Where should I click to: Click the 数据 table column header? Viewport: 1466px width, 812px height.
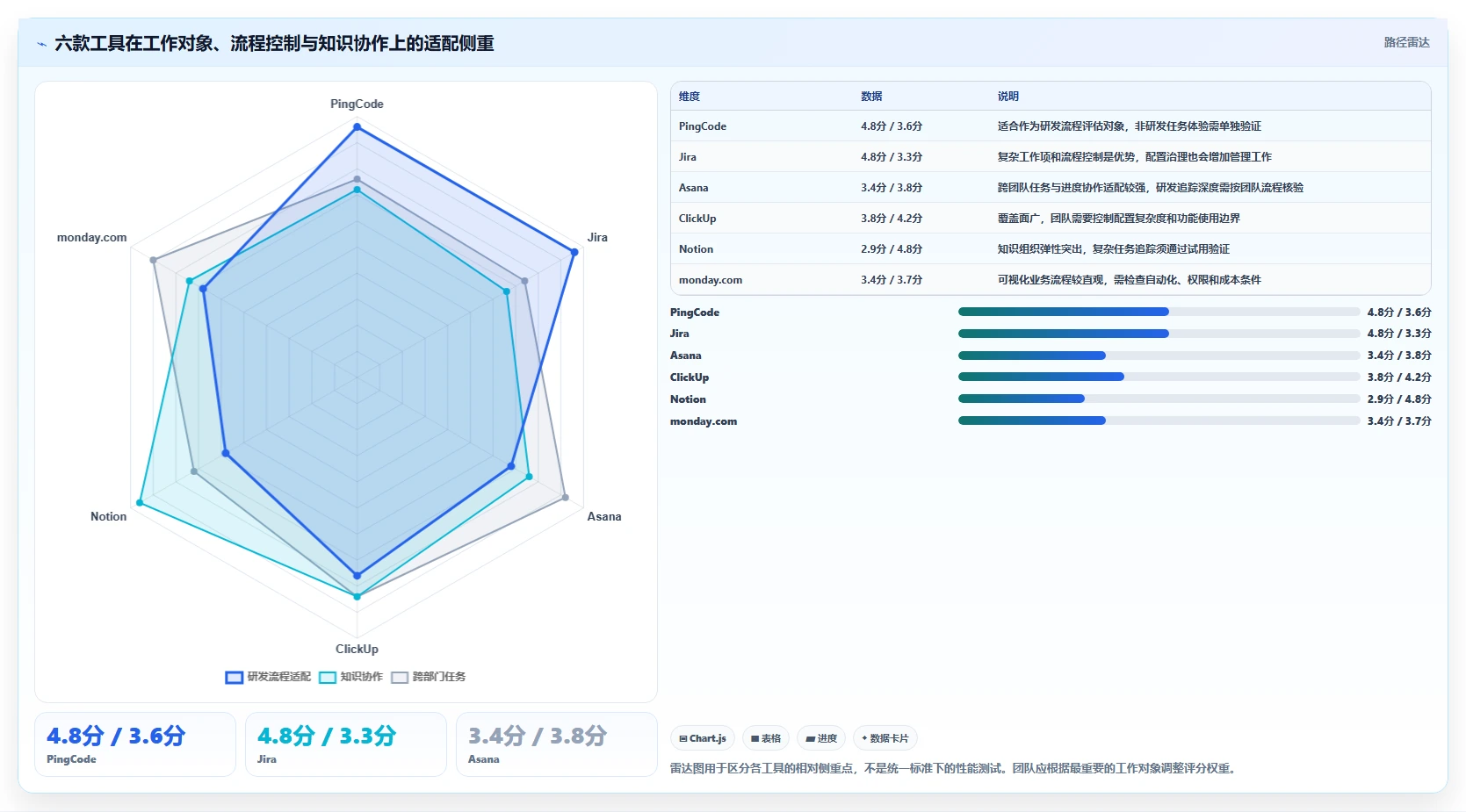871,97
